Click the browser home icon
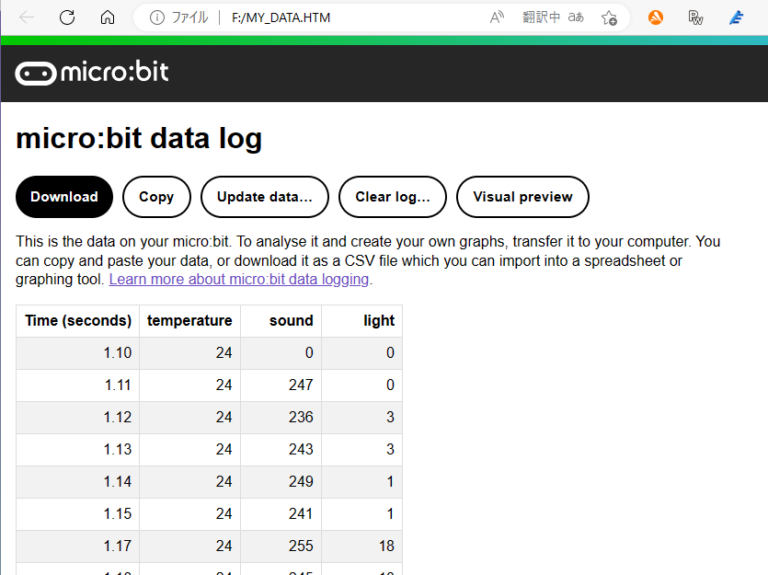The height and width of the screenshot is (575, 768). pyautogui.click(x=108, y=17)
